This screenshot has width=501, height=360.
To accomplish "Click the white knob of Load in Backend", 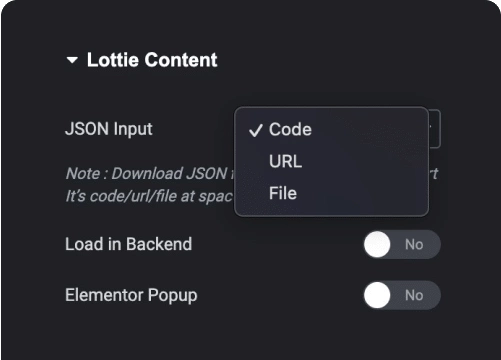I will (377, 244).
